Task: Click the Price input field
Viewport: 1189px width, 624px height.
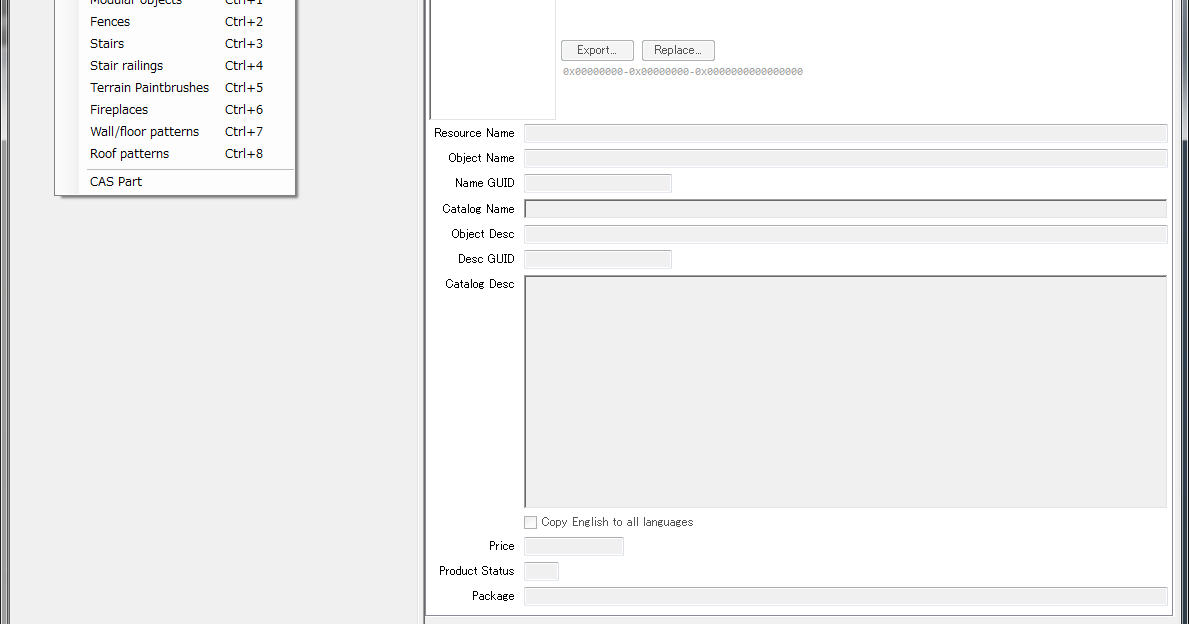Action: pyautogui.click(x=573, y=546)
